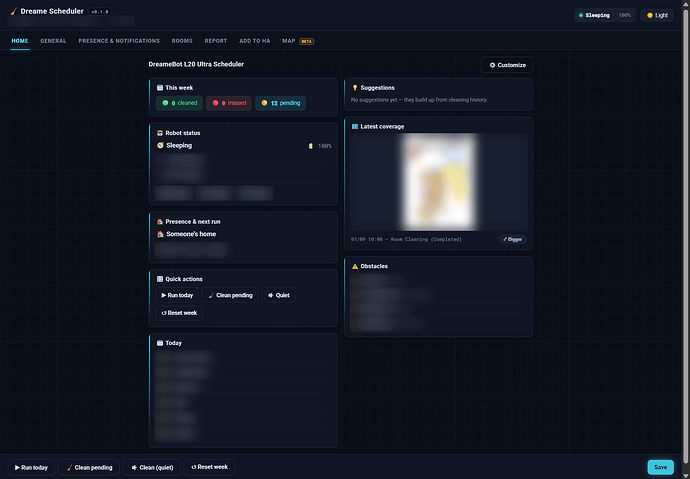Click the battery icon next to 100%
The image size is (690, 479).
[311, 146]
